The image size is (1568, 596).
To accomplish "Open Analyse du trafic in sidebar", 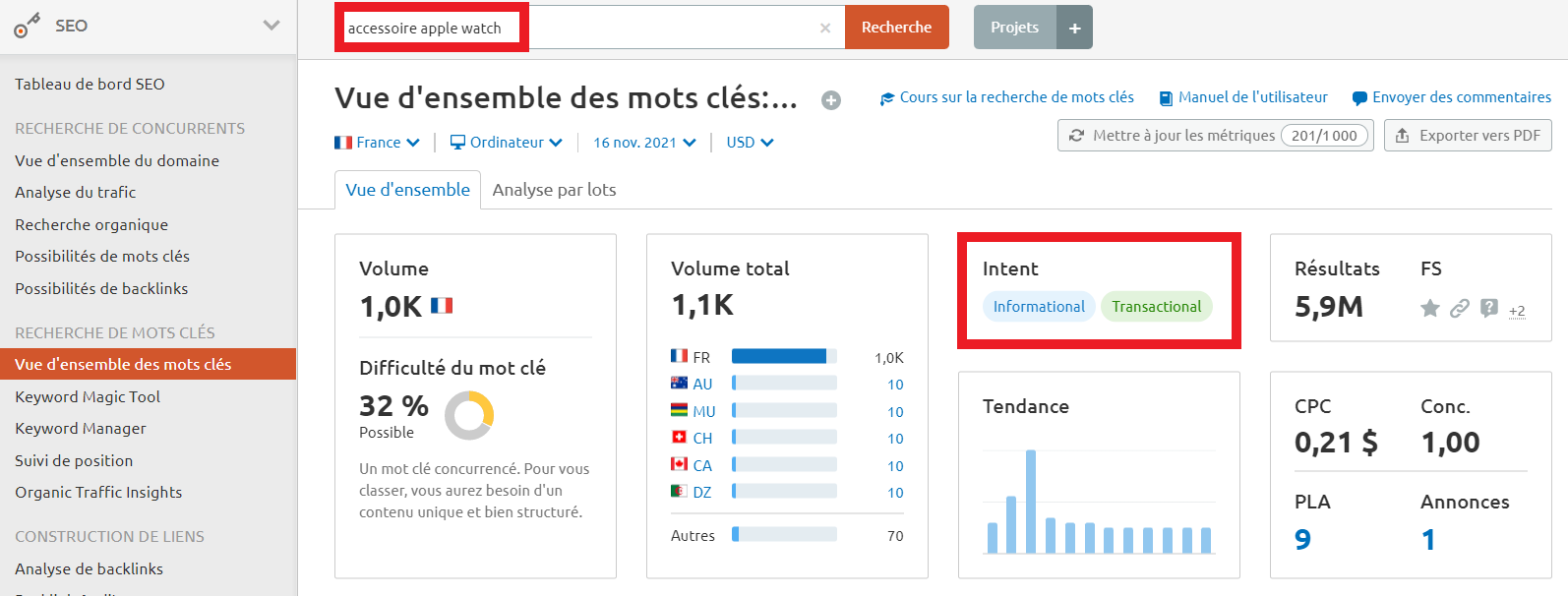I will coord(75,193).
